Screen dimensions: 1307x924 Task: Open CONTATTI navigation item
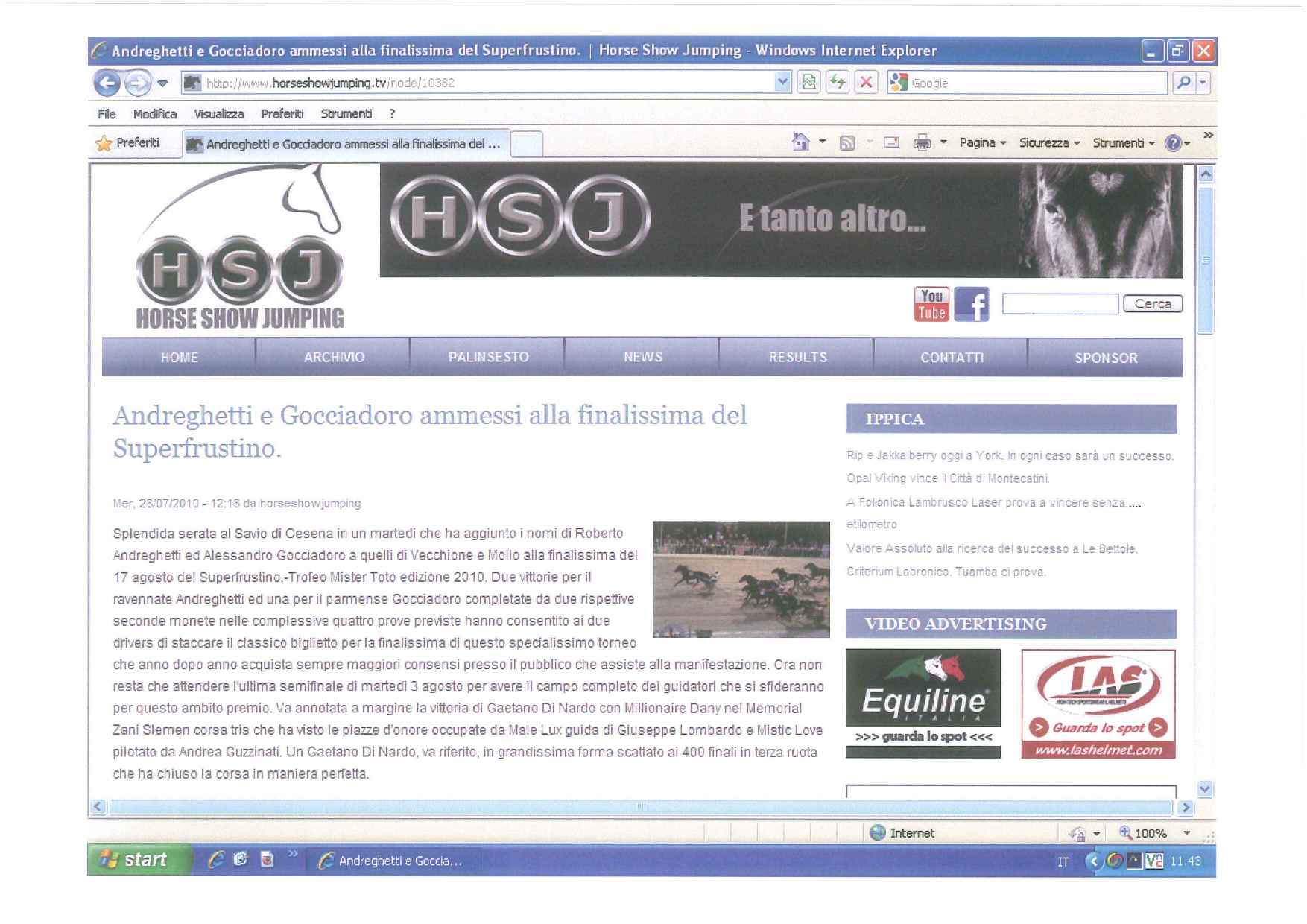click(952, 358)
